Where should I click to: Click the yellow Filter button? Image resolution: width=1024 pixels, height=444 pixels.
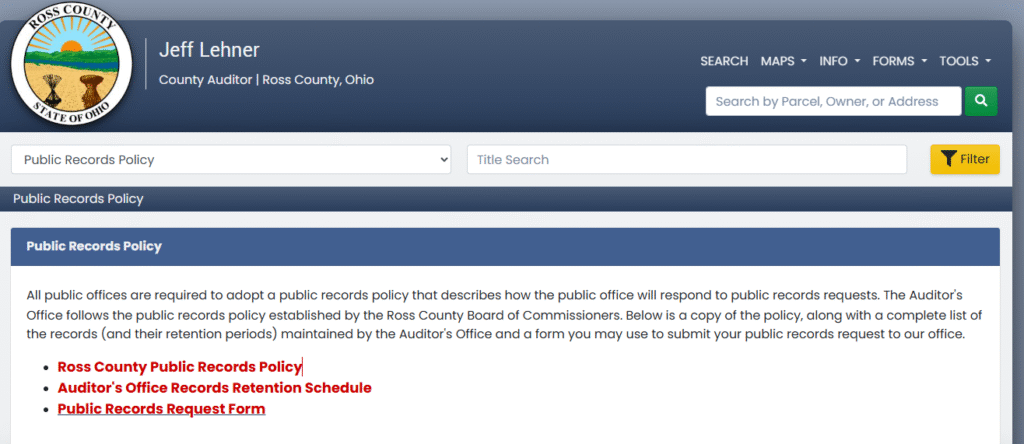pos(965,159)
